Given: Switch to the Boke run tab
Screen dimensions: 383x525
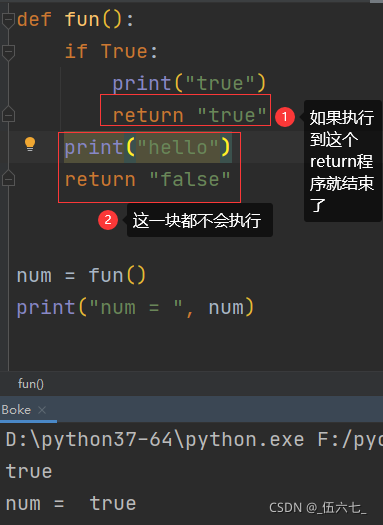Looking at the screenshot, I should (16, 410).
